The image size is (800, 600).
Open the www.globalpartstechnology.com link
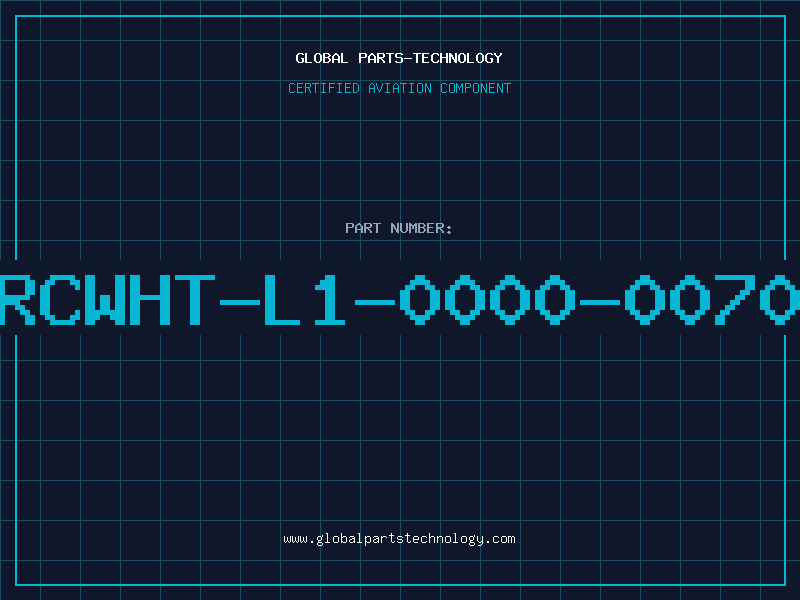click(x=399, y=539)
